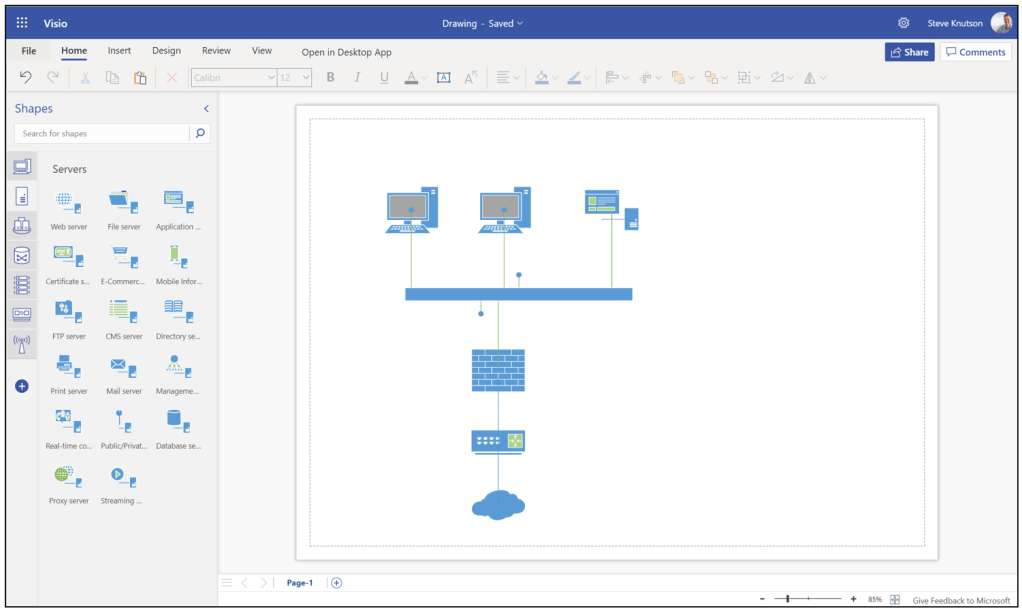Toggle Bold text formatting
This screenshot has height=611, width=1022.
(331, 77)
